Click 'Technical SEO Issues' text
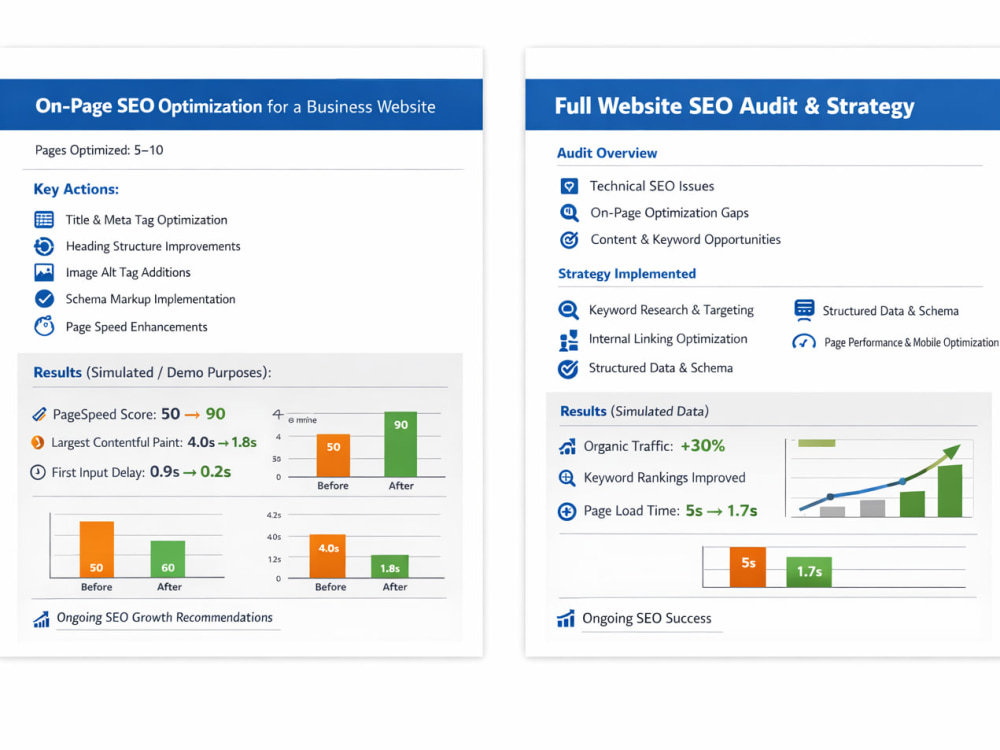 pyautogui.click(x=652, y=186)
